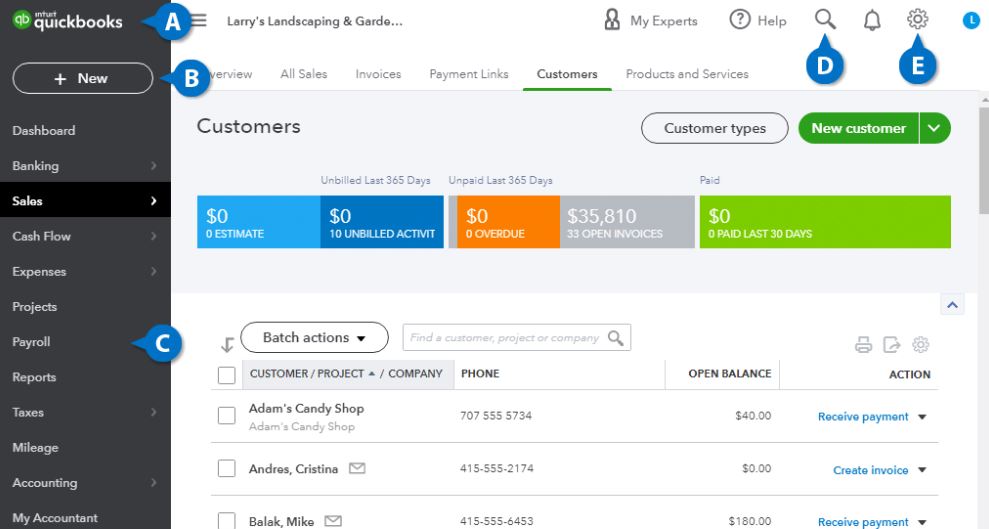Click the export to Excel icon
This screenshot has width=989, height=529.
point(892,344)
